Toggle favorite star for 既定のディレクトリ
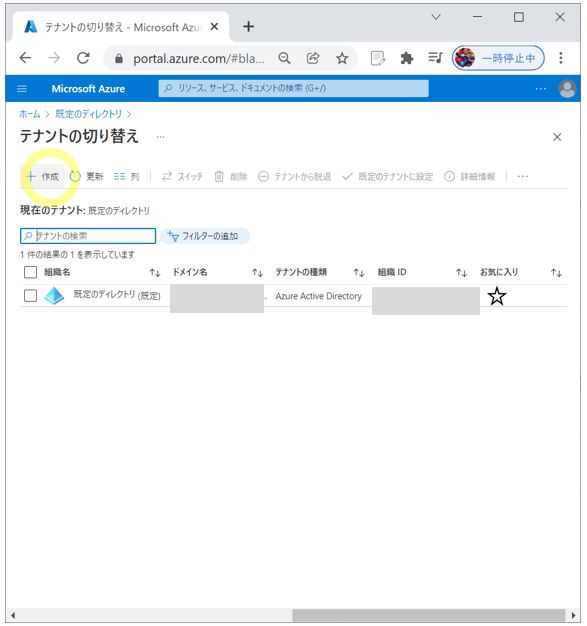 [x=497, y=296]
